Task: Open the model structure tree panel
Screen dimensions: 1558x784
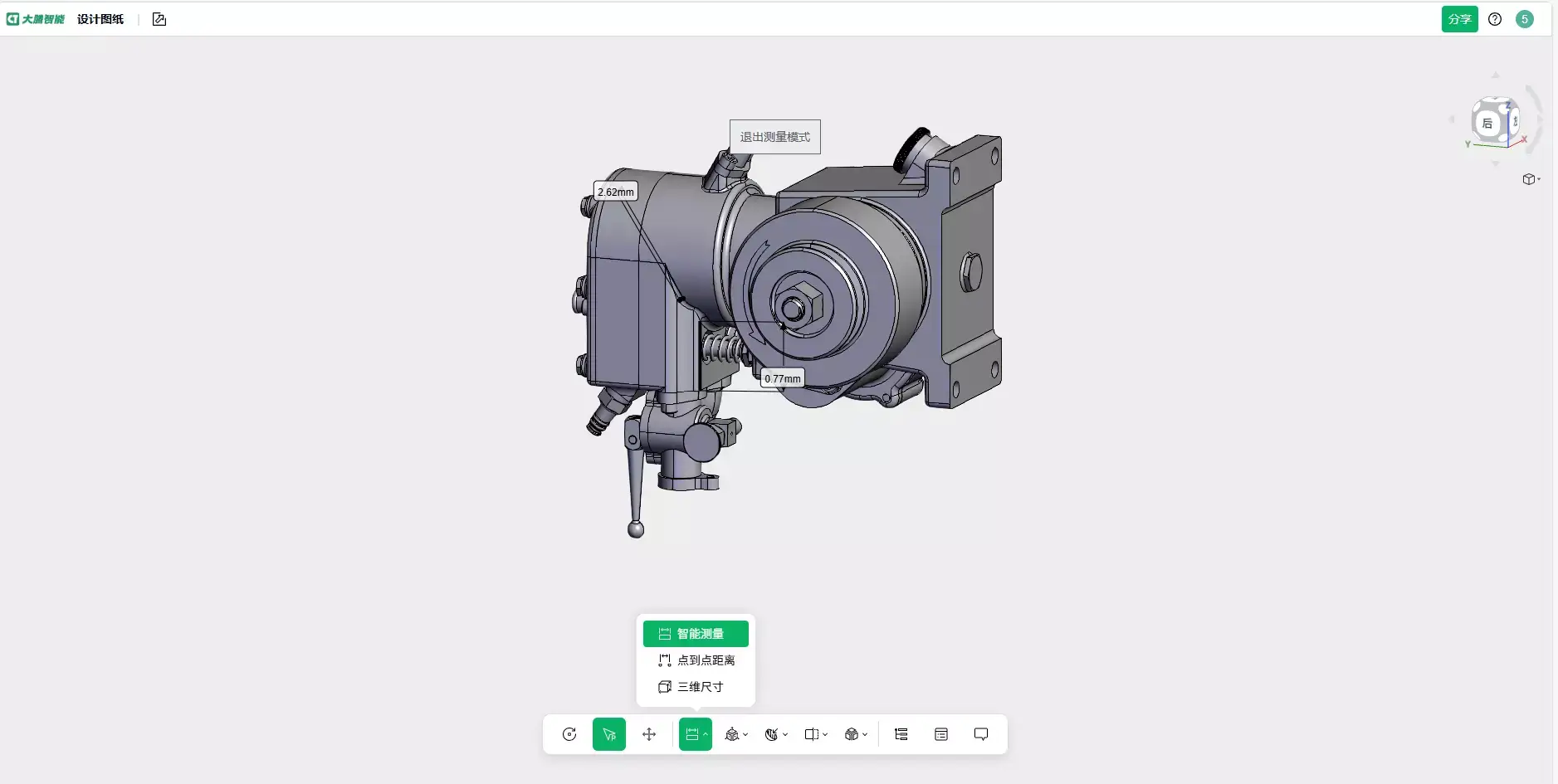Action: click(900, 734)
